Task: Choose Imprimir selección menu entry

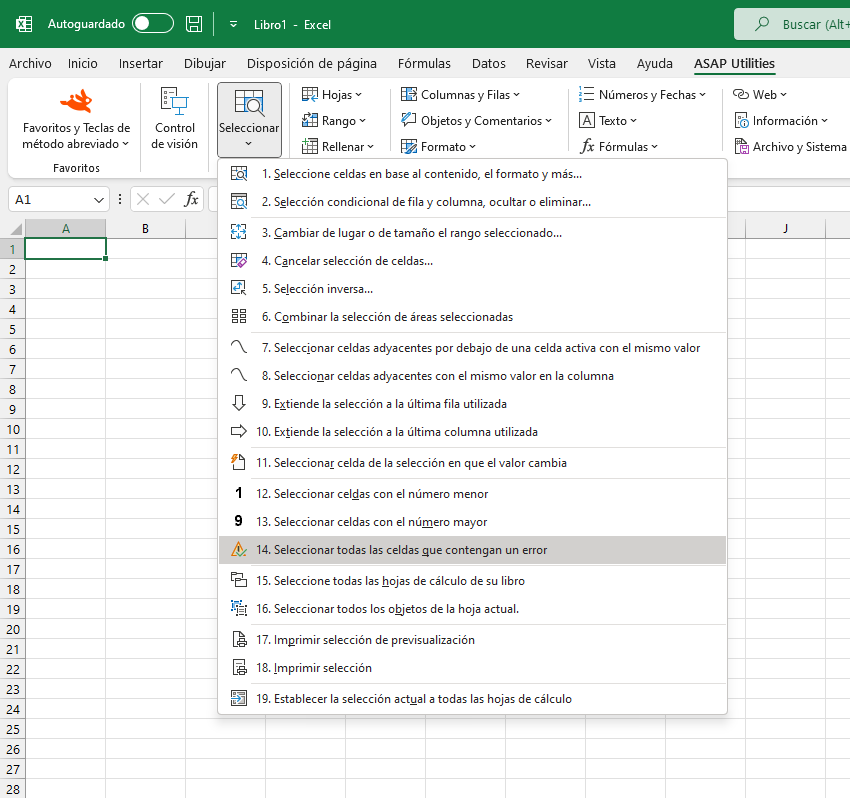Action: pyautogui.click(x=472, y=667)
